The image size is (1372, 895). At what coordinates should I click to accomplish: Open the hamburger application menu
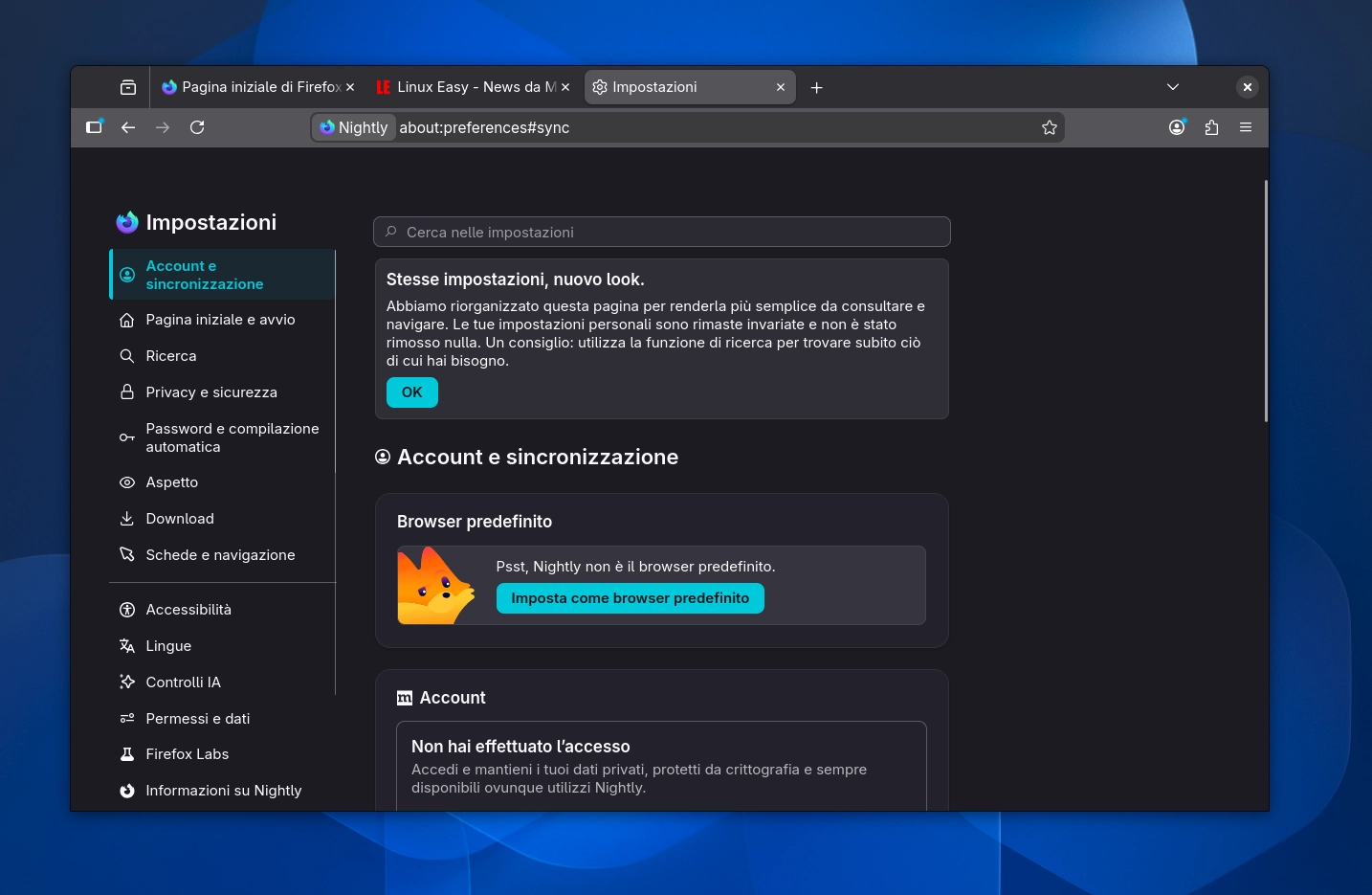tap(1246, 127)
